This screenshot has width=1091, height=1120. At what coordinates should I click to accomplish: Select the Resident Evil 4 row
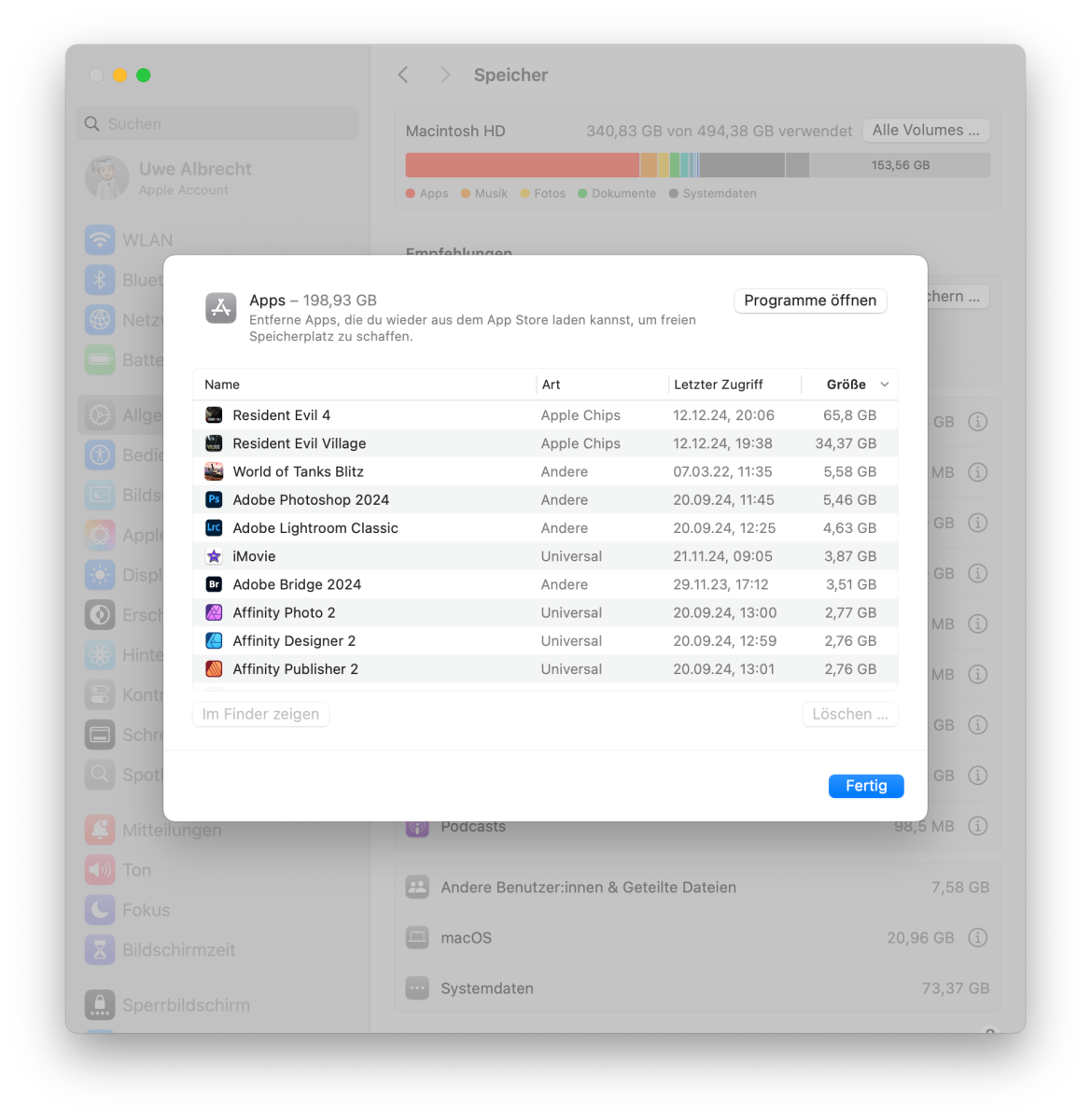545,415
